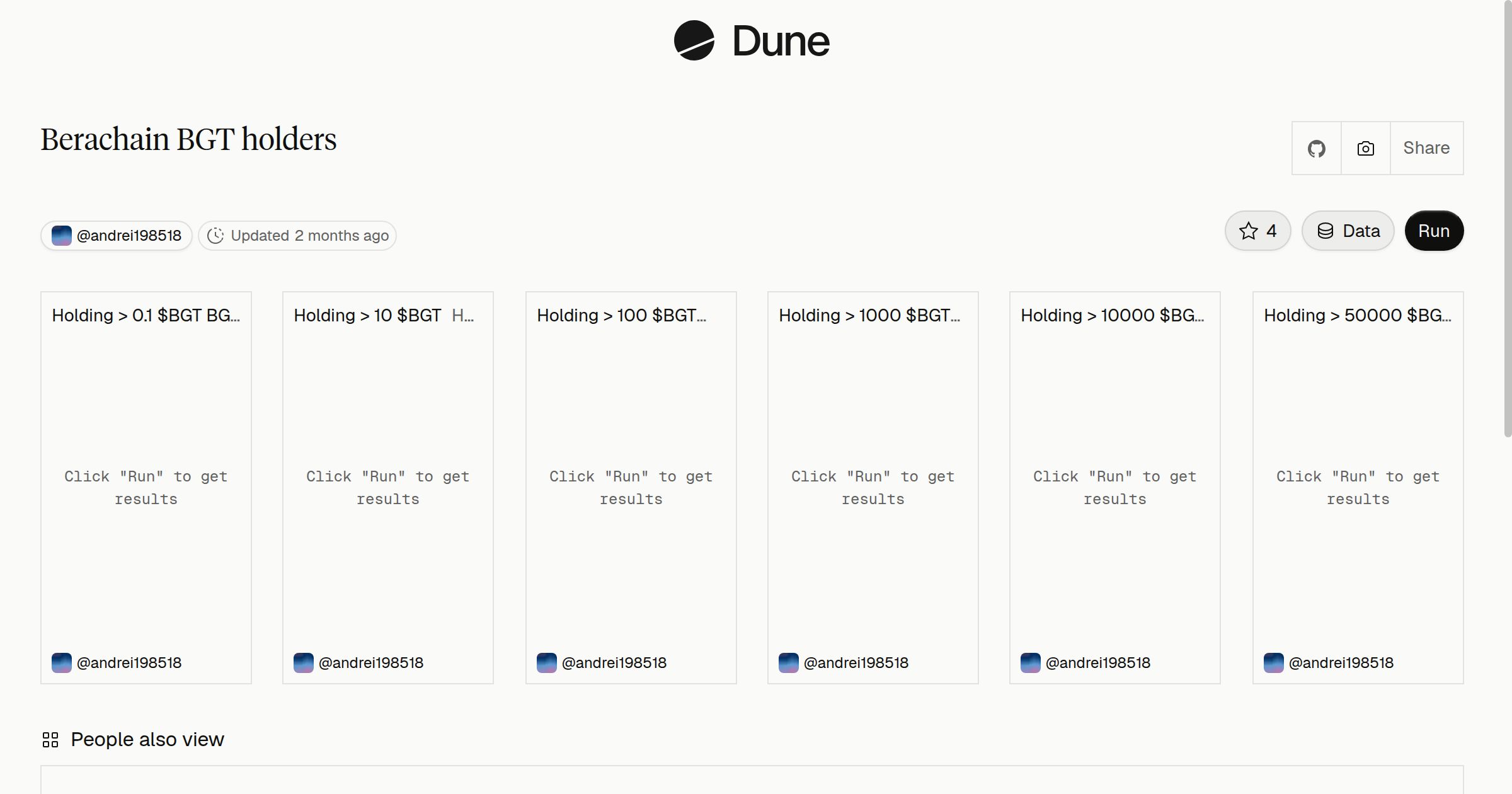Image resolution: width=1512 pixels, height=794 pixels.
Task: Click @andrei198518 in the Holding > 10000 card
Action: [x=1097, y=663]
